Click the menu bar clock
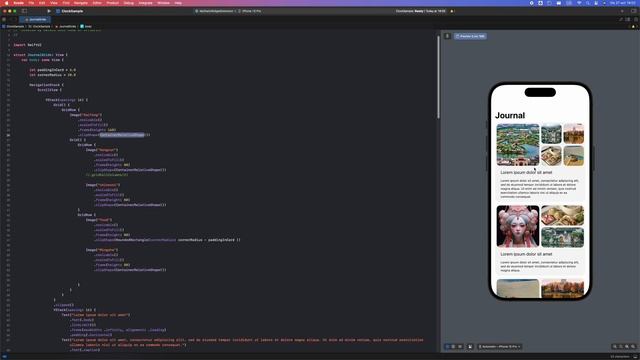This screenshot has height=360, width=640. 623,3
